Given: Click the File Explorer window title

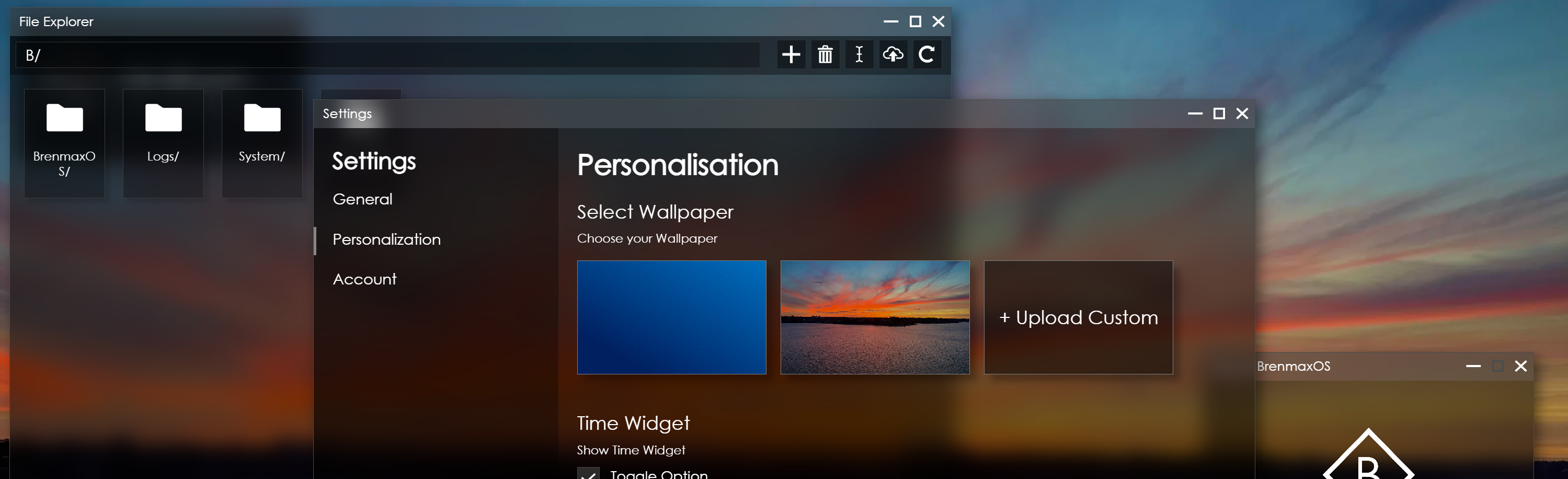Looking at the screenshot, I should point(56,22).
